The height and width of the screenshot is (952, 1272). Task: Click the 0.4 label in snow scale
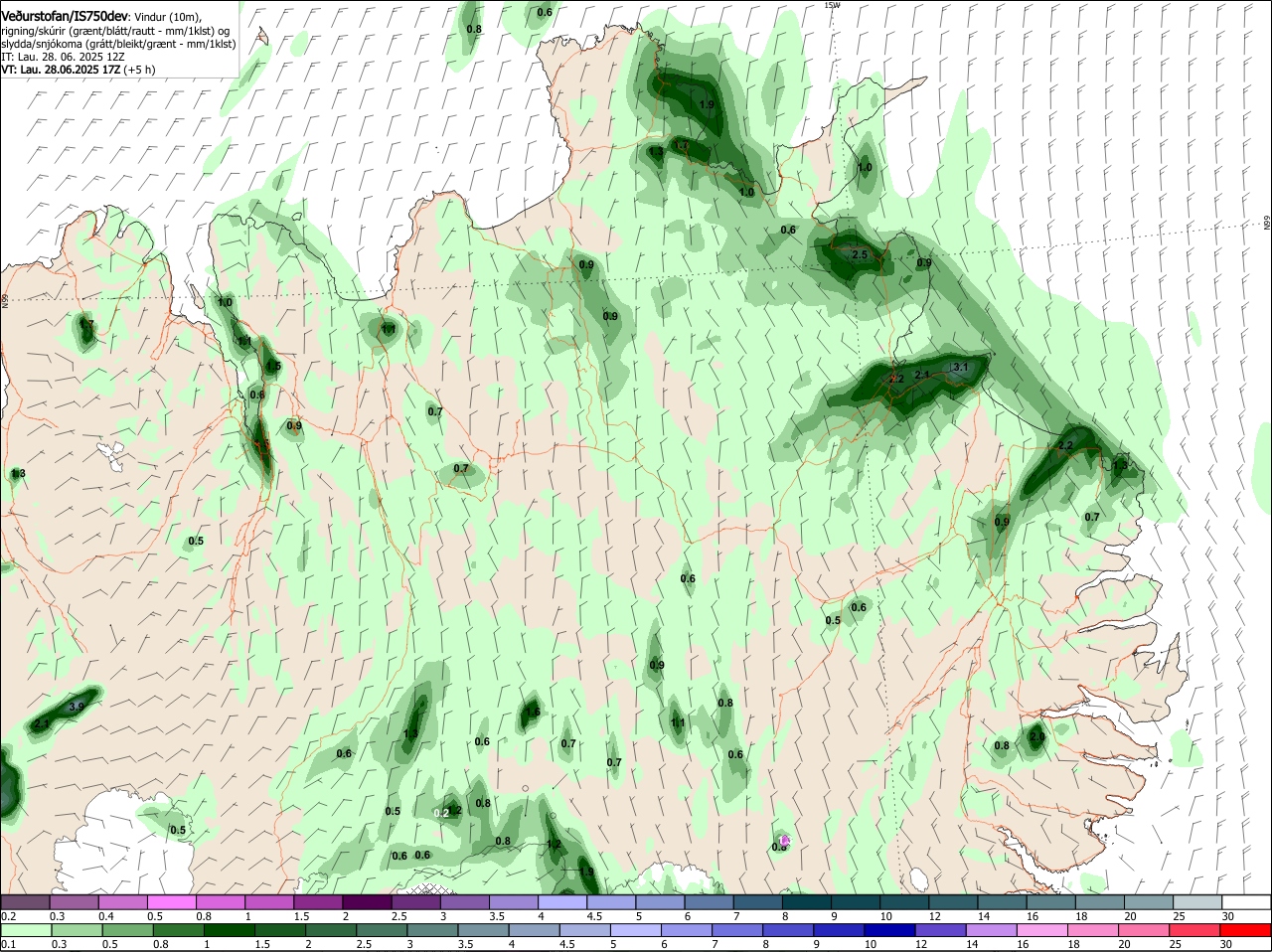click(x=106, y=916)
